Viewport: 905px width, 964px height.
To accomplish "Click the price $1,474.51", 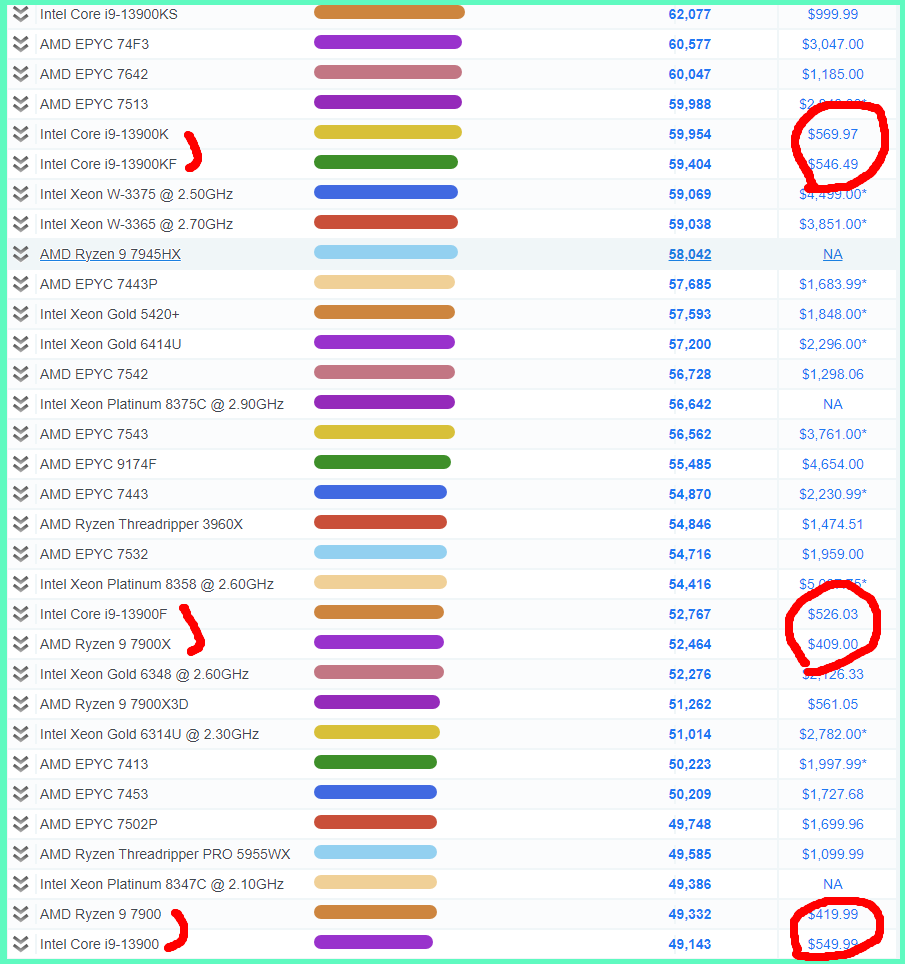I will click(832, 524).
